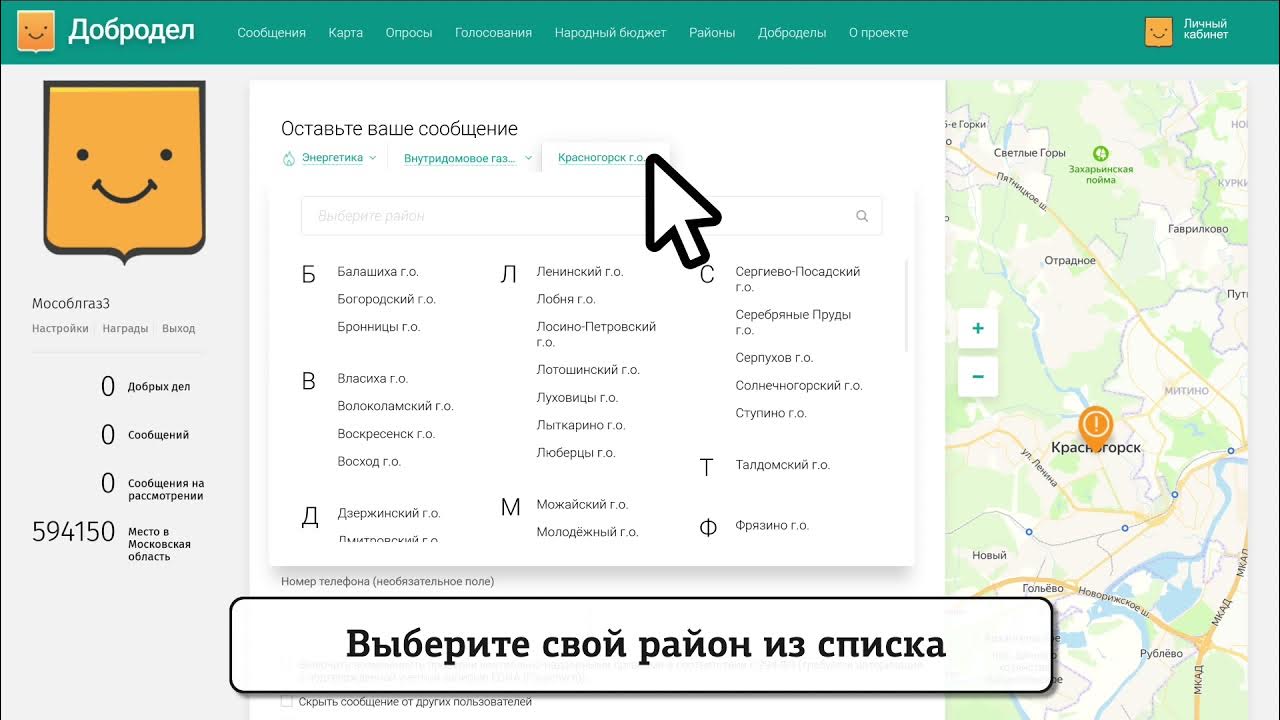Select Власиха г.о. from the list

[373, 379]
